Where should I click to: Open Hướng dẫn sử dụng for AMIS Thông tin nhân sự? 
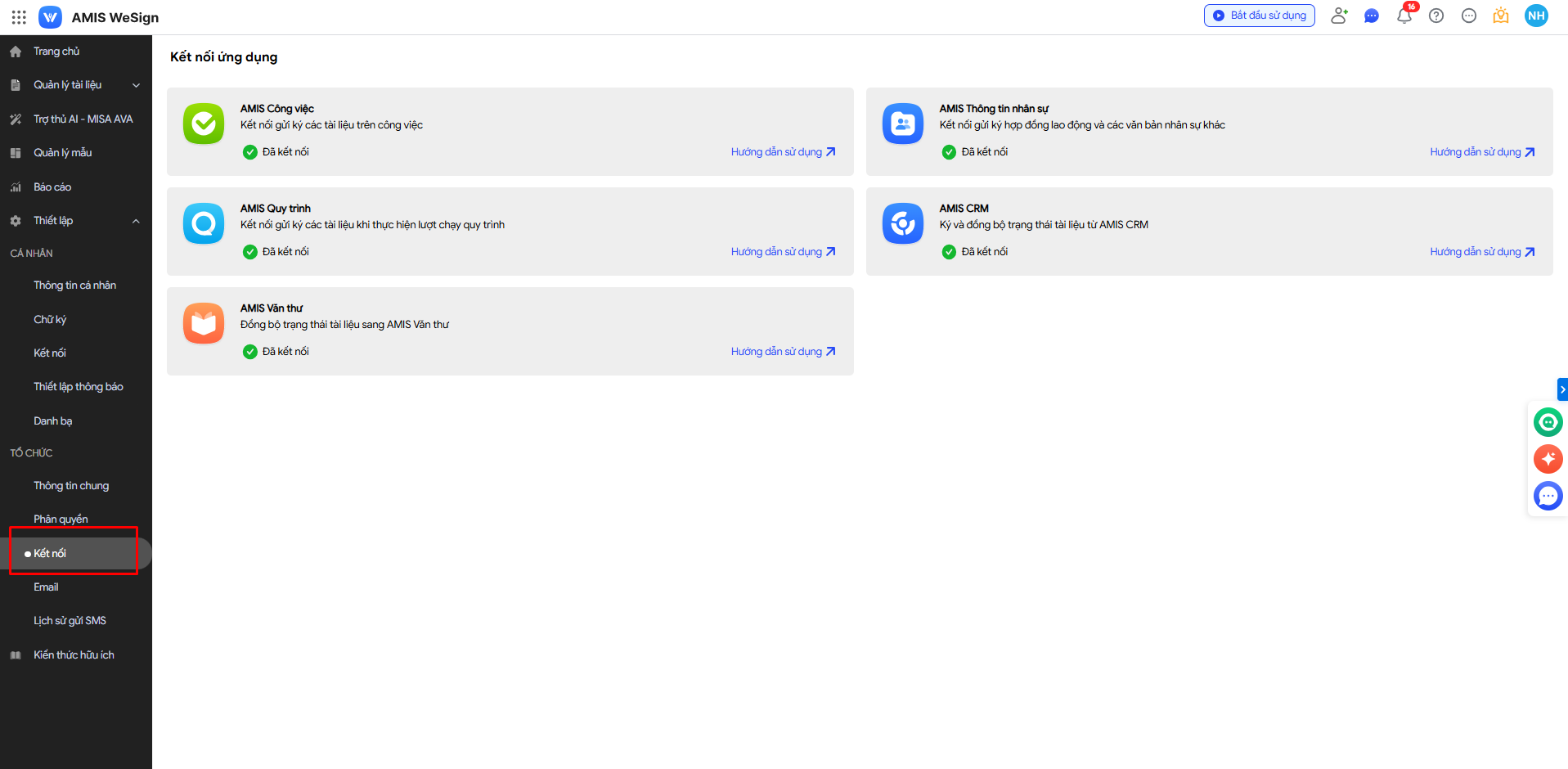pyautogui.click(x=1482, y=152)
